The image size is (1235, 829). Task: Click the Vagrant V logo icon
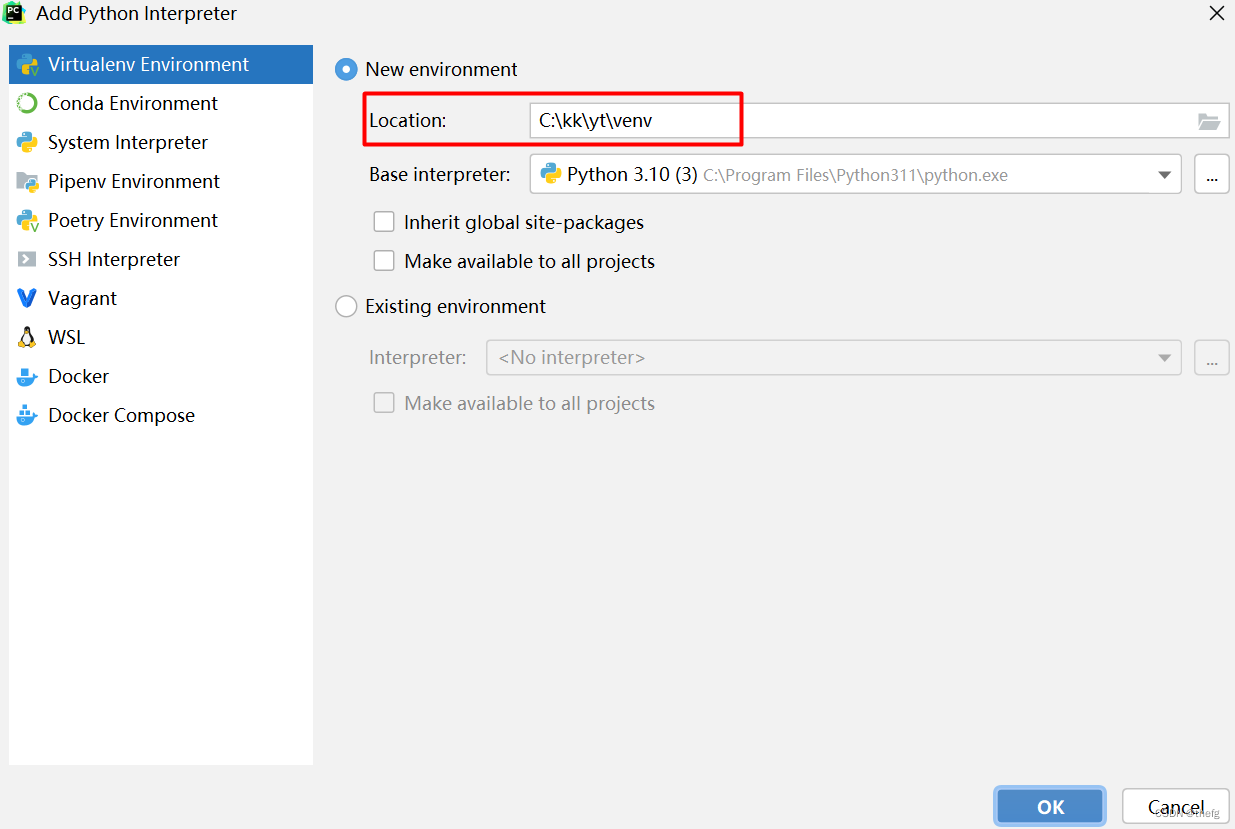pos(28,299)
